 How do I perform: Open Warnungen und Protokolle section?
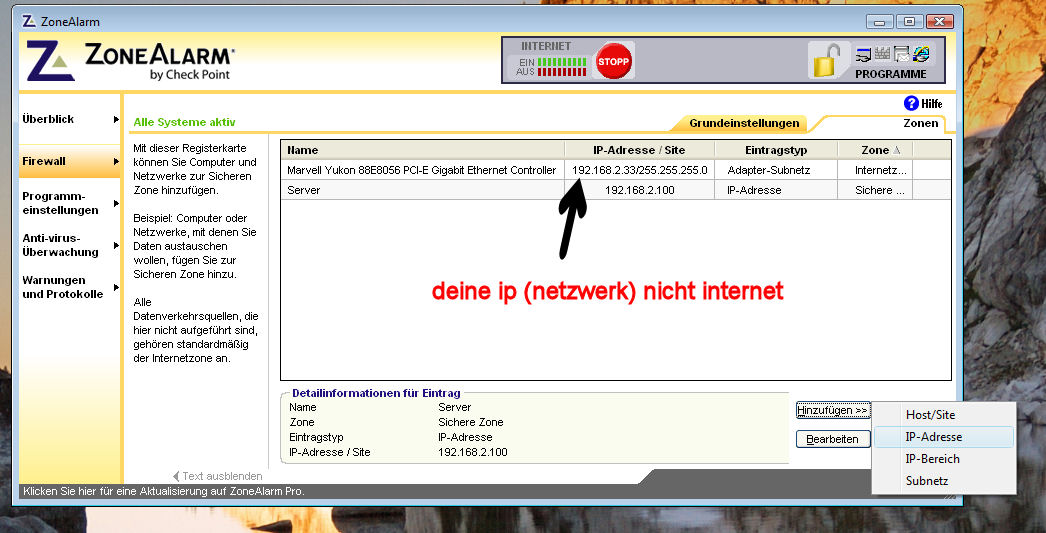click(x=63, y=287)
